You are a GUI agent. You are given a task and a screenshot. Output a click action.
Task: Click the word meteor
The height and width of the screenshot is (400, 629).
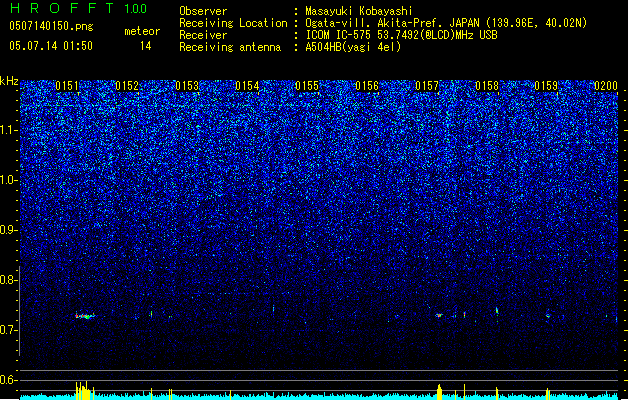(142, 31)
